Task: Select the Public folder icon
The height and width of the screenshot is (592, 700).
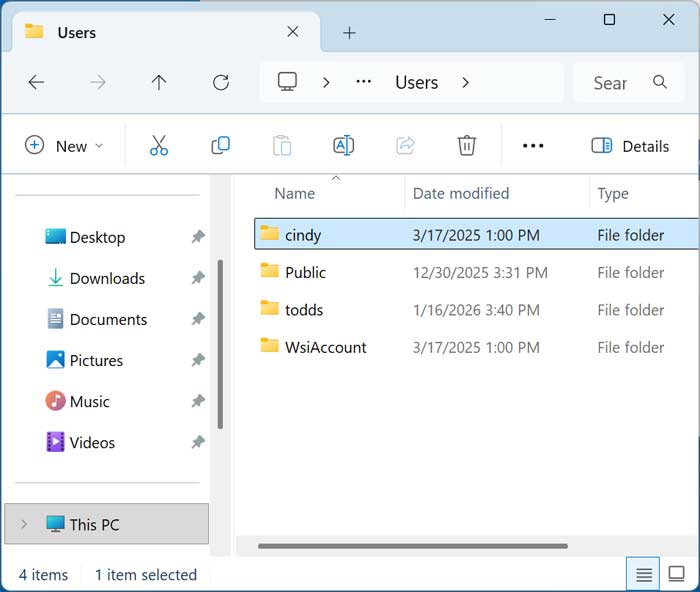Action: click(x=270, y=271)
